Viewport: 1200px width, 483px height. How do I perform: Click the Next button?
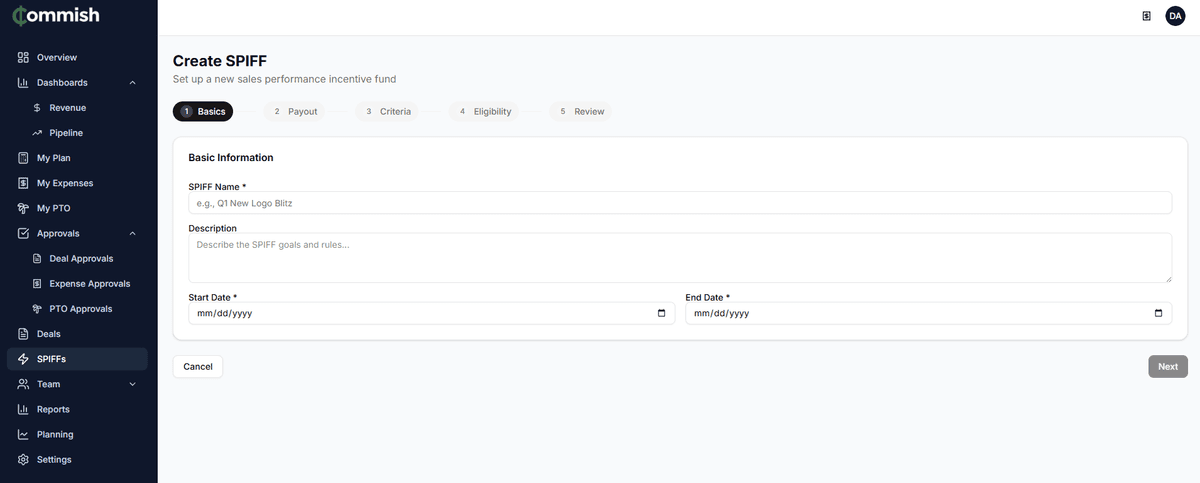point(1168,367)
